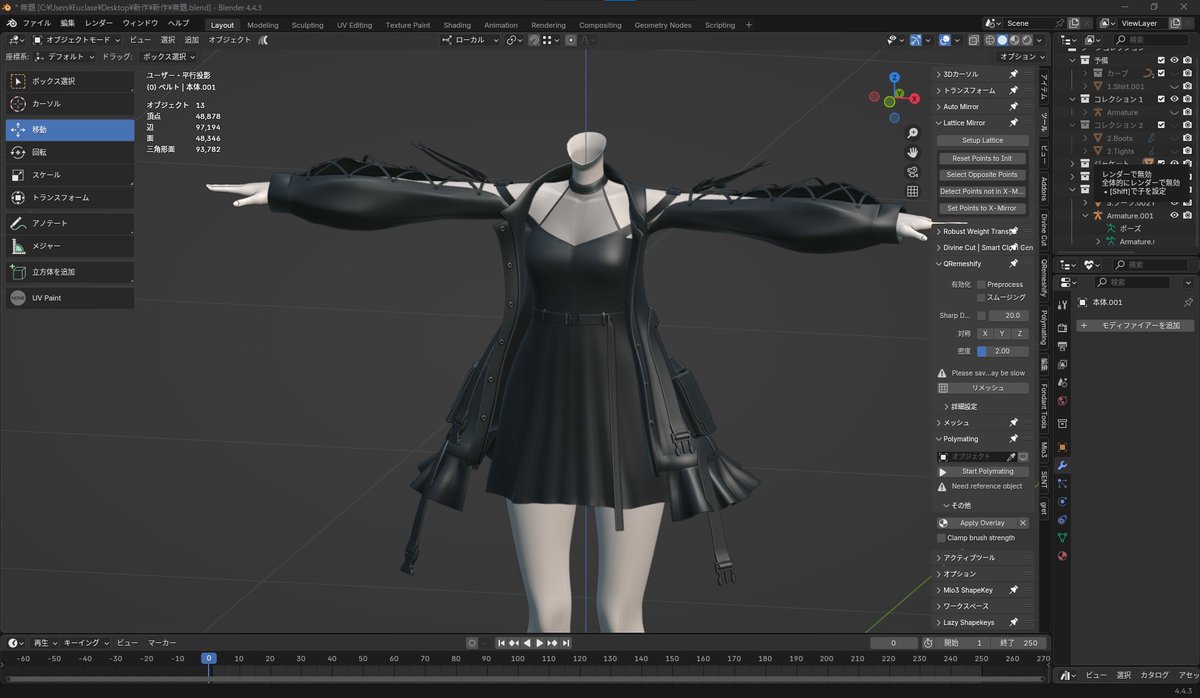
Task: Choose the アノテート (Annotate) tool
Action: [69, 223]
